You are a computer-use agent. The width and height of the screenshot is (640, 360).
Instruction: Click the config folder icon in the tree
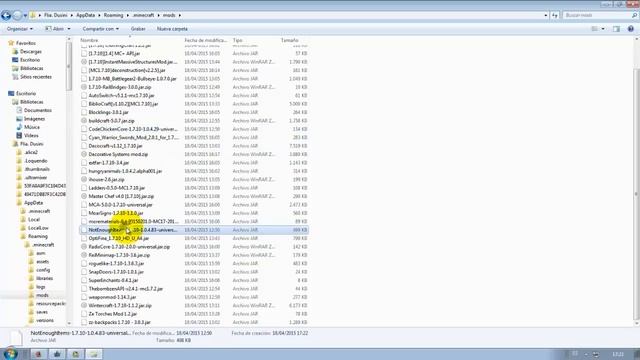click(31, 270)
